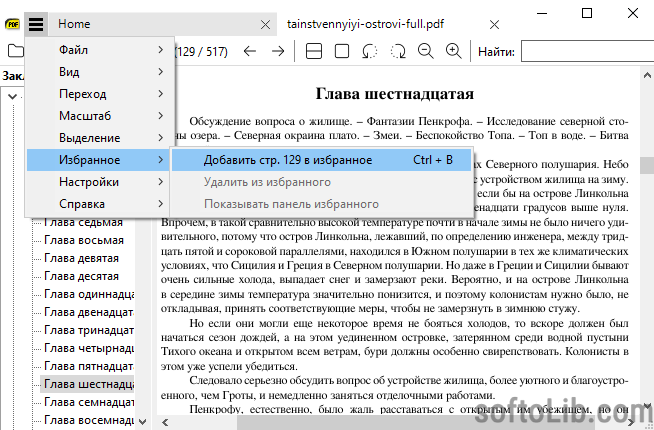Image resolution: width=654 pixels, height=430 pixels.
Task: Click the page number 129 / 517 field
Action: [x=201, y=52]
